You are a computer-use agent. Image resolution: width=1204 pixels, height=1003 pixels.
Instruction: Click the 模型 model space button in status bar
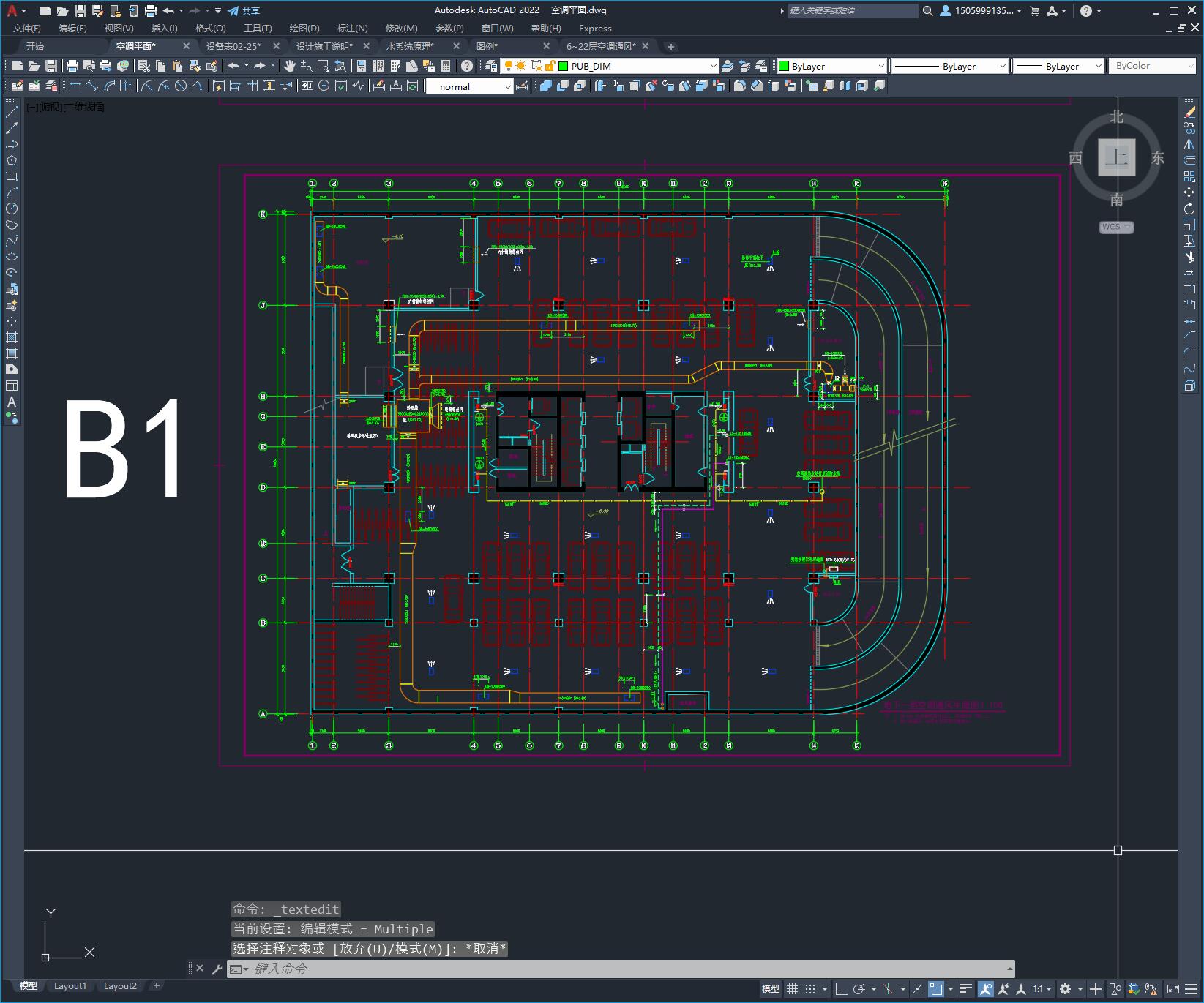click(770, 989)
